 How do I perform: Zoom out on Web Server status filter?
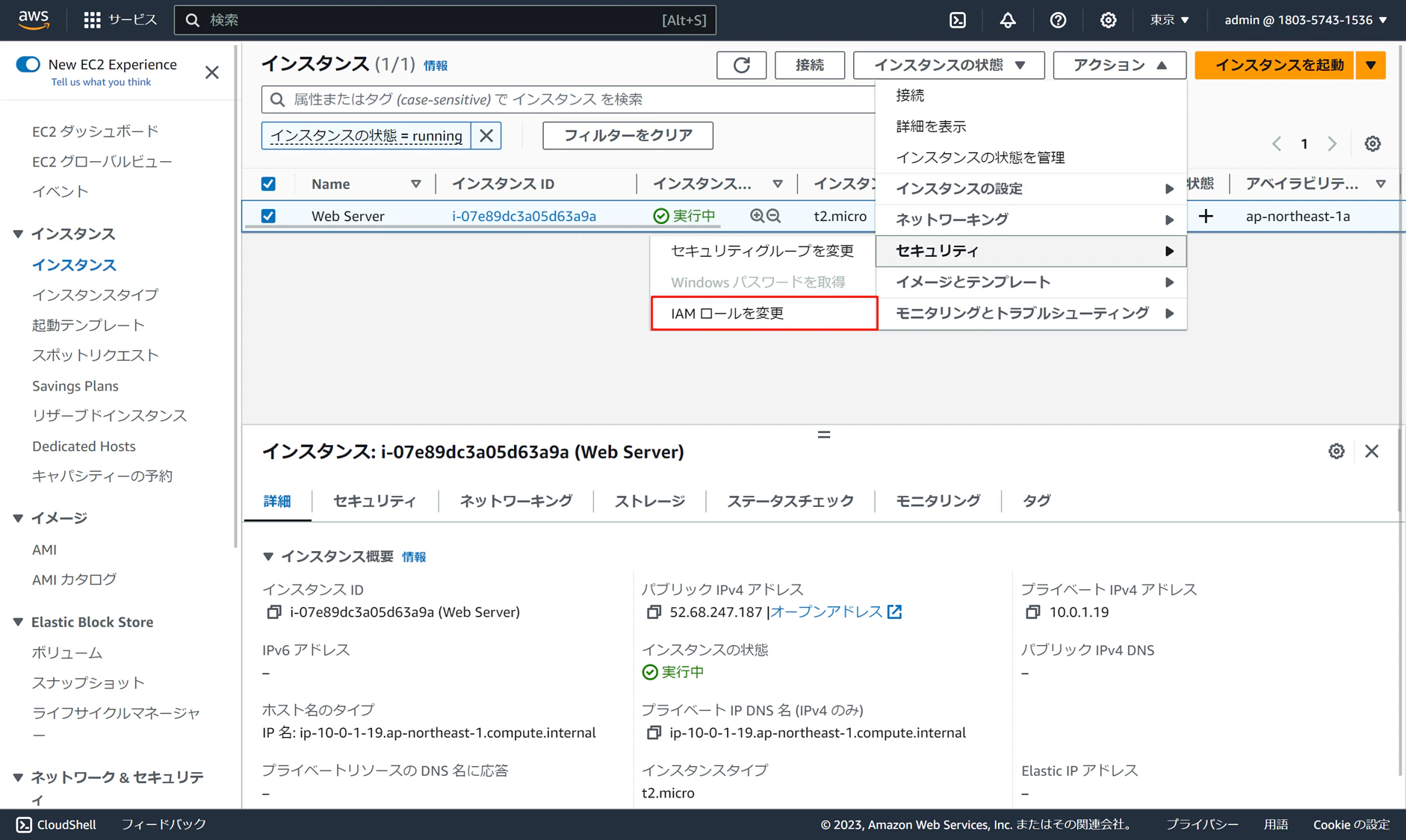pos(774,216)
